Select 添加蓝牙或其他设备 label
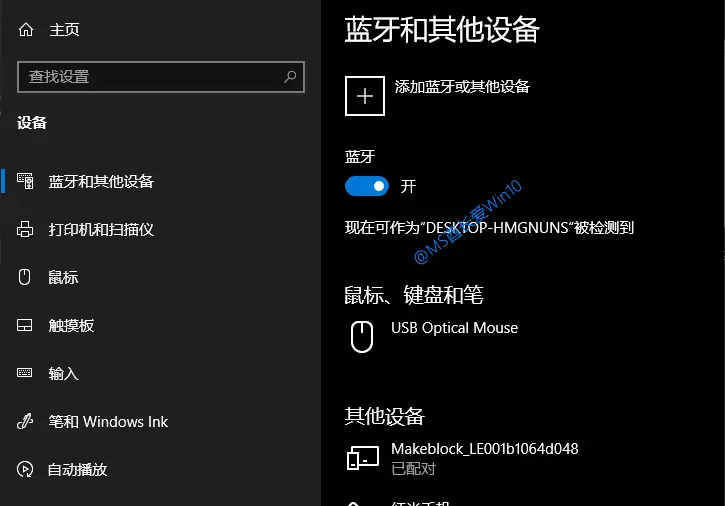Image resolution: width=725 pixels, height=506 pixels. coord(462,86)
